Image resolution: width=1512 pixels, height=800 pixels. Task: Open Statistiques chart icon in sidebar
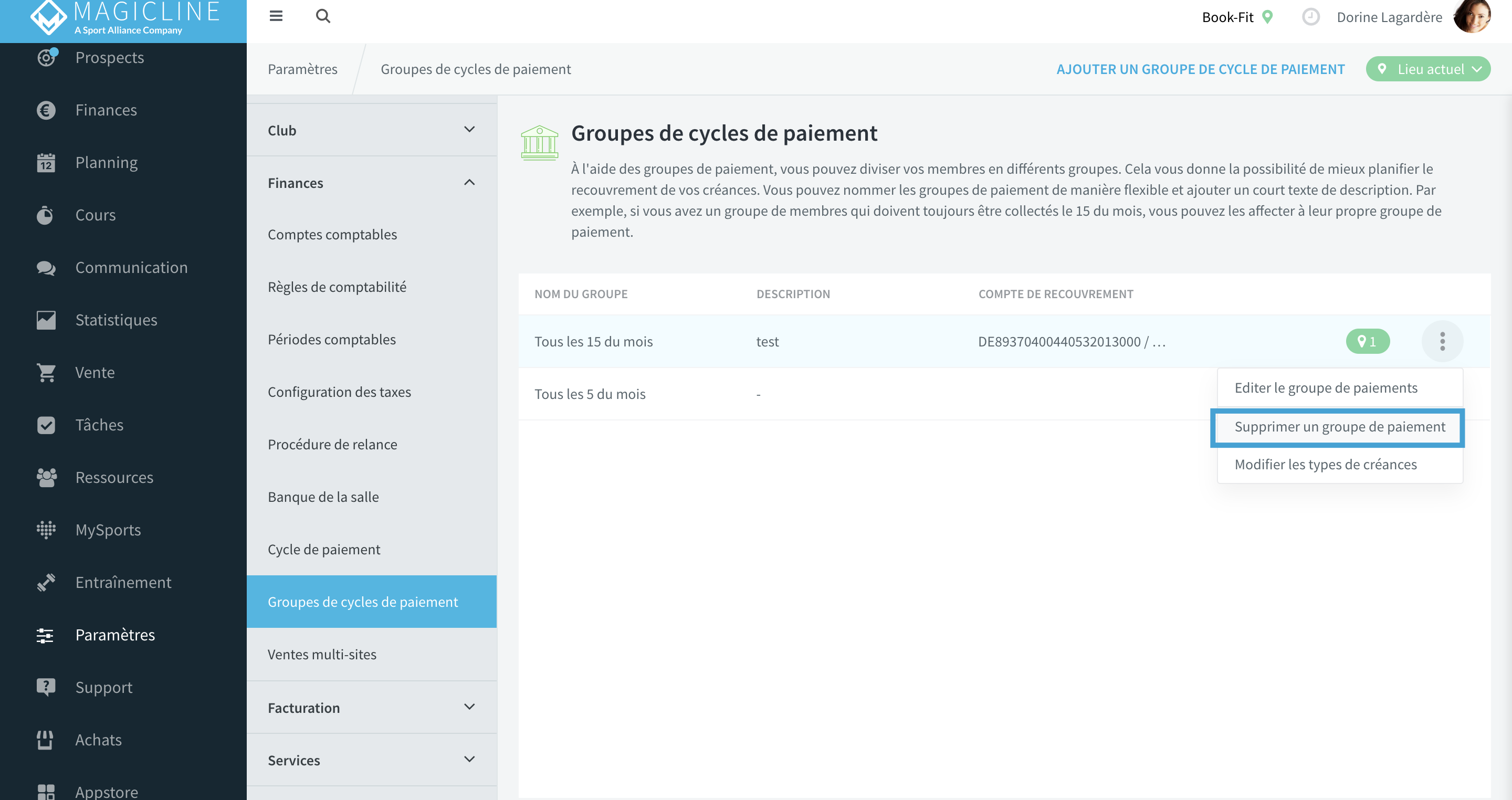[x=46, y=320]
